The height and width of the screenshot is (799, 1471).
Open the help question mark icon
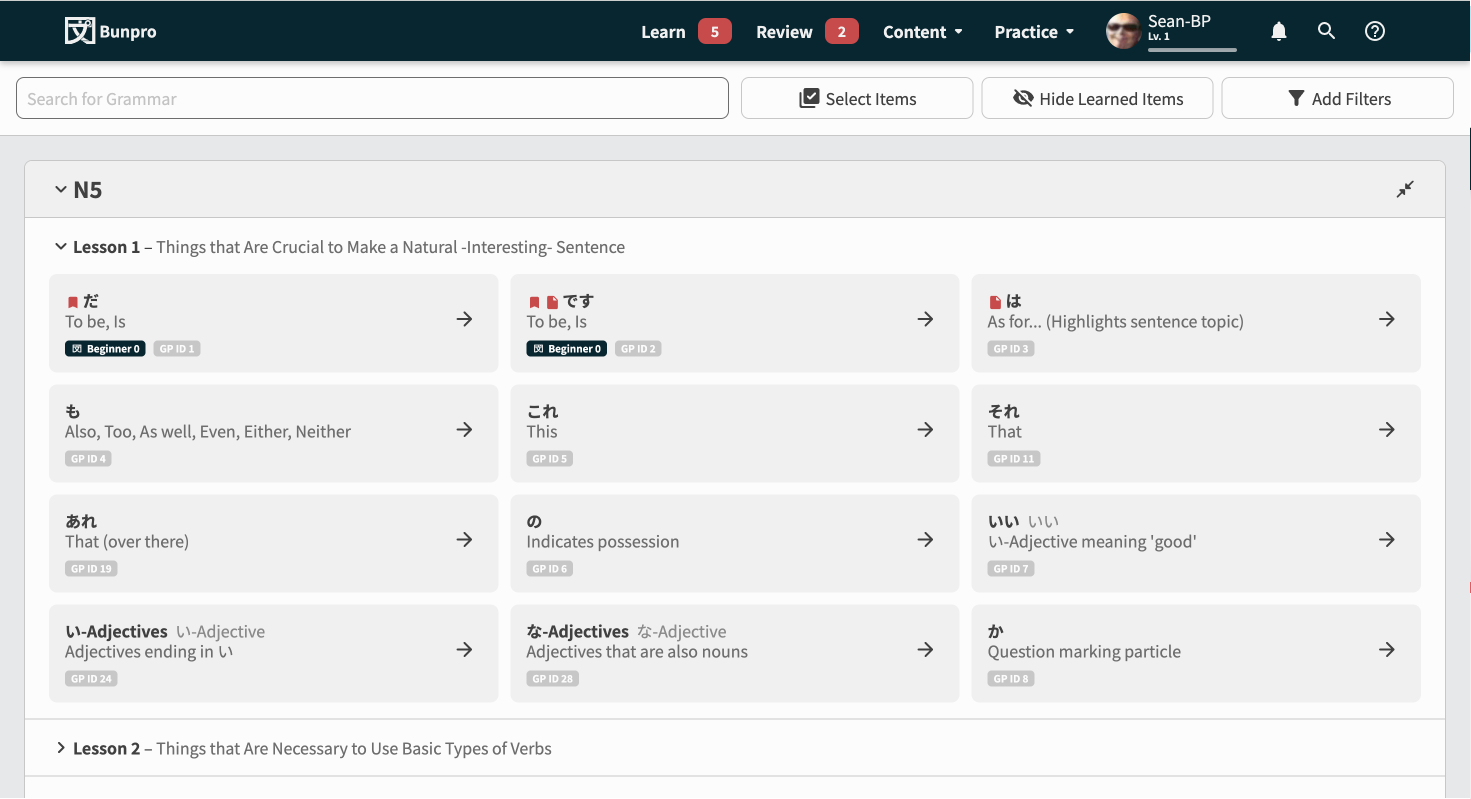[1375, 31]
